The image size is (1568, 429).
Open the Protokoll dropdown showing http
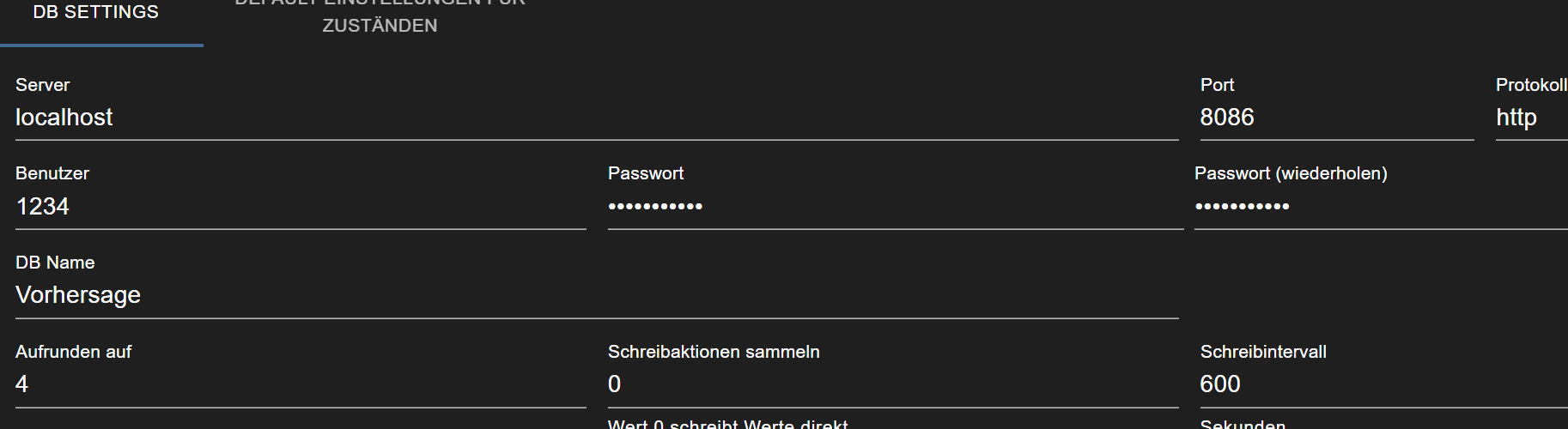tap(1530, 118)
